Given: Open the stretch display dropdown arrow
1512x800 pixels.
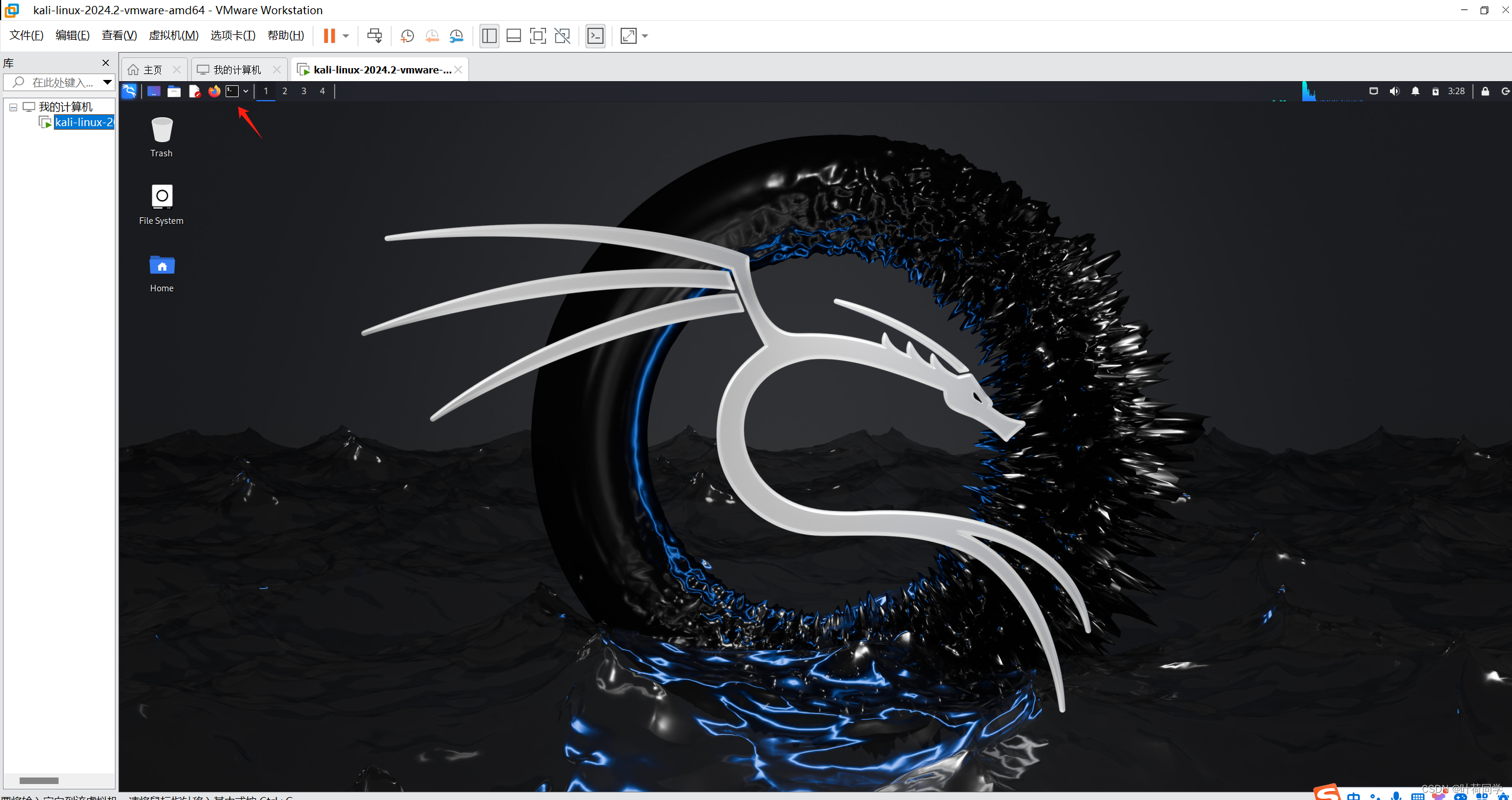Looking at the screenshot, I should [x=645, y=36].
